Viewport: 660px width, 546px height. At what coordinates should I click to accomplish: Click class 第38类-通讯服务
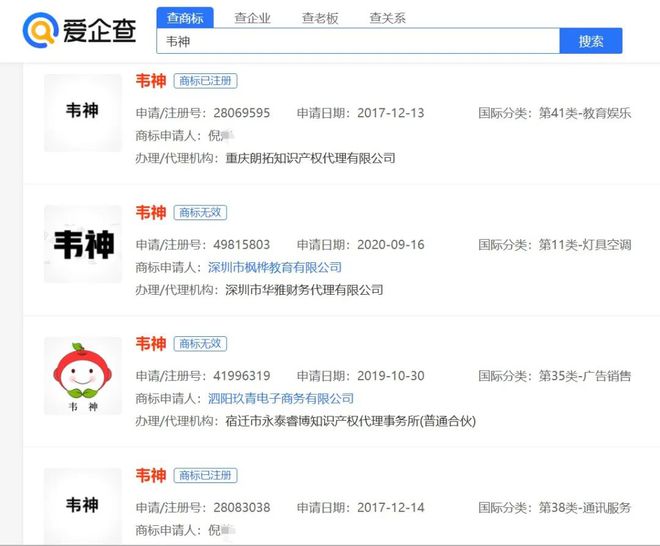tap(585, 507)
